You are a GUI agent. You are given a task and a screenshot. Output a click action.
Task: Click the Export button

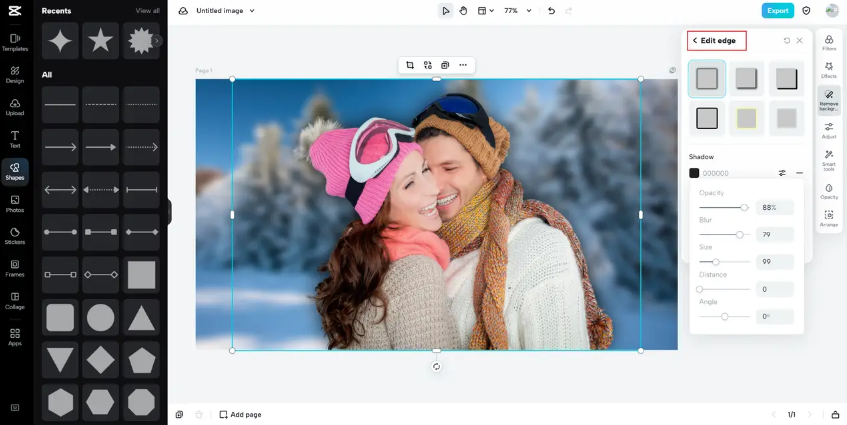(x=777, y=10)
